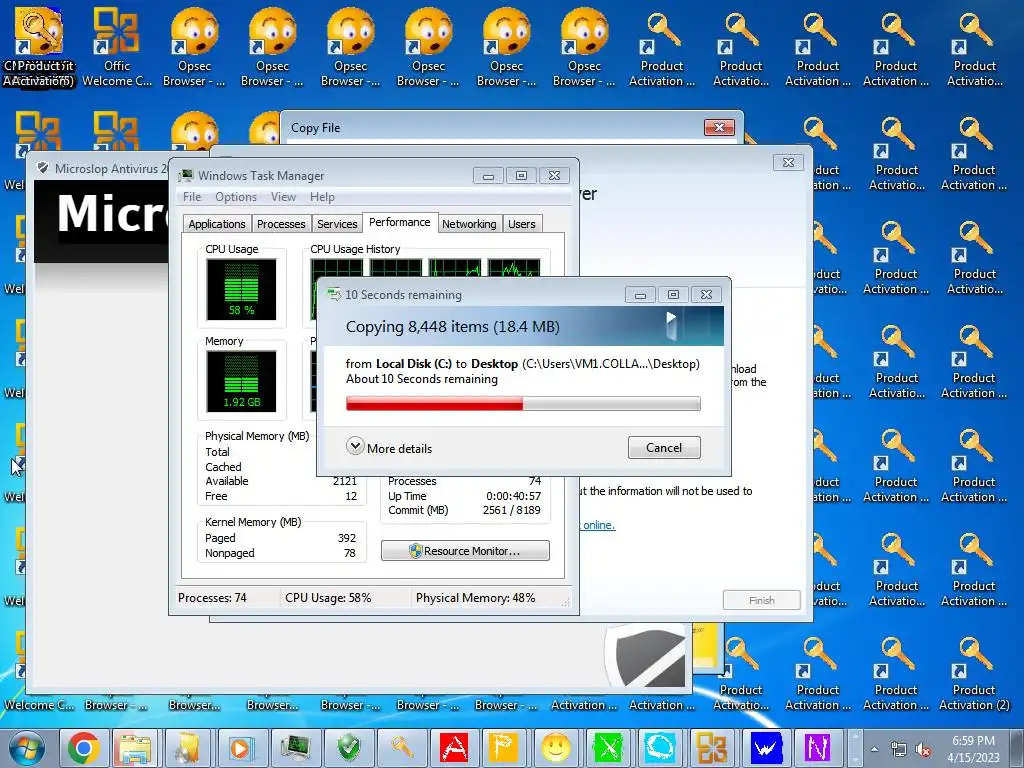Click the rightmost CPU Usage History graph

coord(514,268)
